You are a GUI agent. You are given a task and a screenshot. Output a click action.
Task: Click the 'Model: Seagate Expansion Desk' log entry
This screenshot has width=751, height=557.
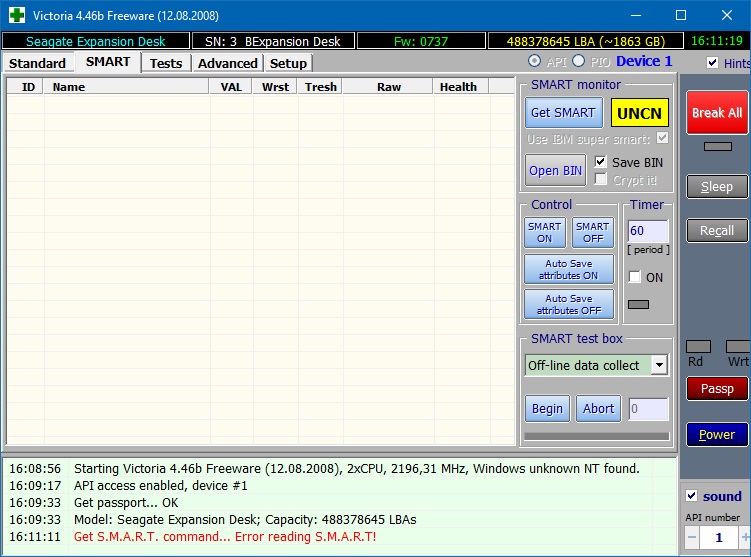pos(245,520)
